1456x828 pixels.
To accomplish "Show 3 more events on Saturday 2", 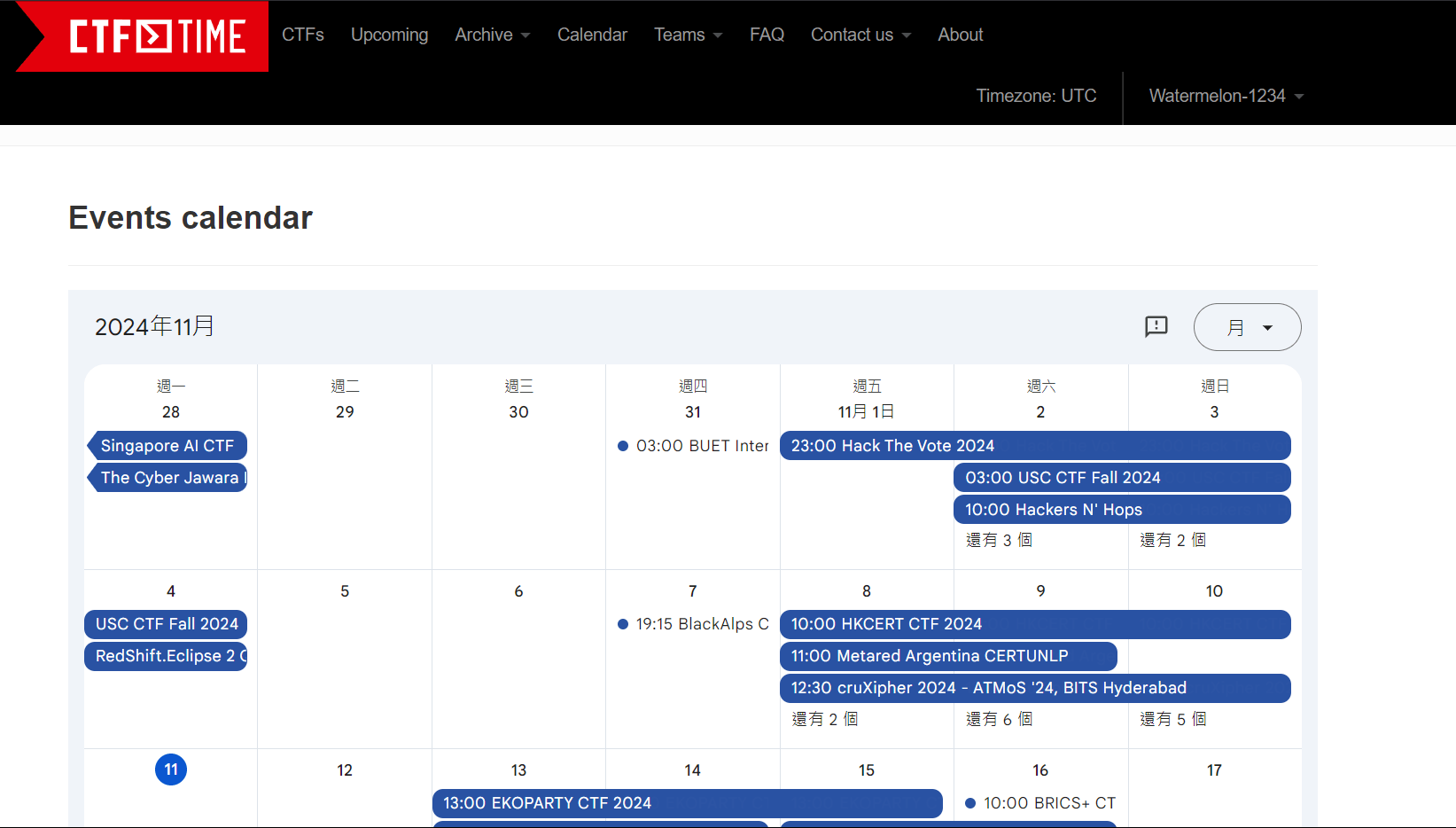I will click(x=999, y=540).
